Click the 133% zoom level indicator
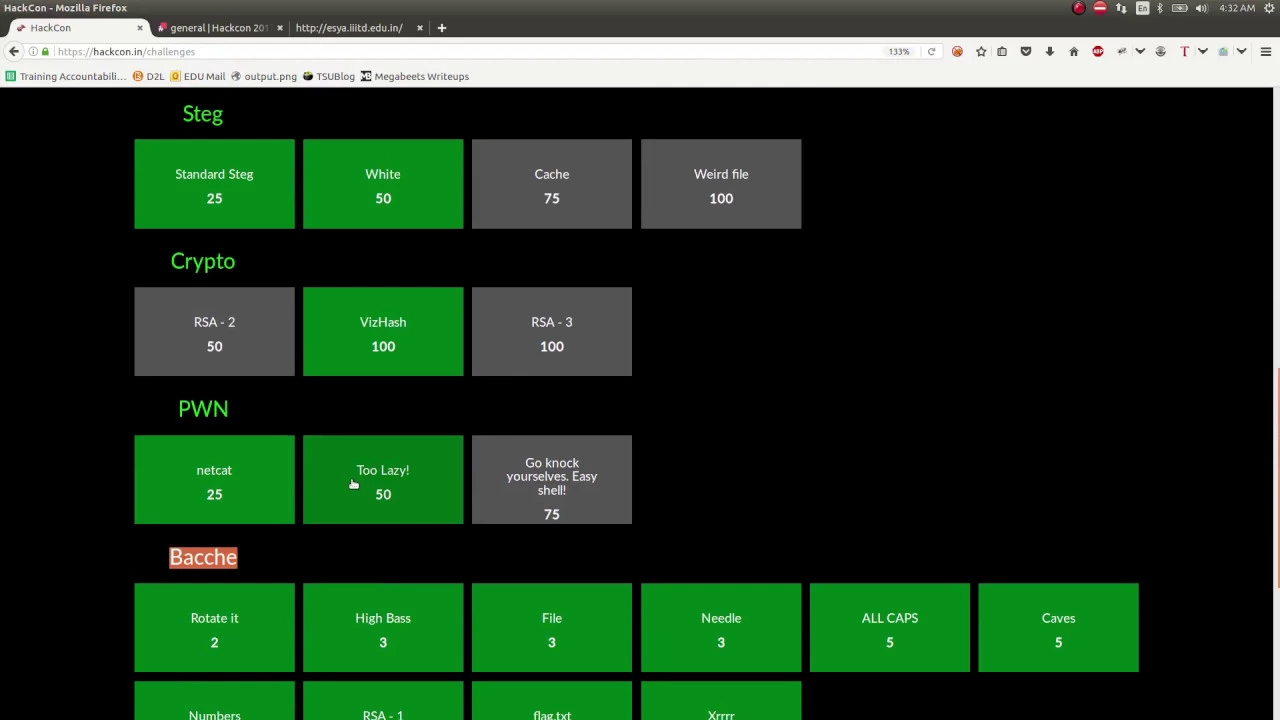The width and height of the screenshot is (1280, 720). click(x=899, y=52)
